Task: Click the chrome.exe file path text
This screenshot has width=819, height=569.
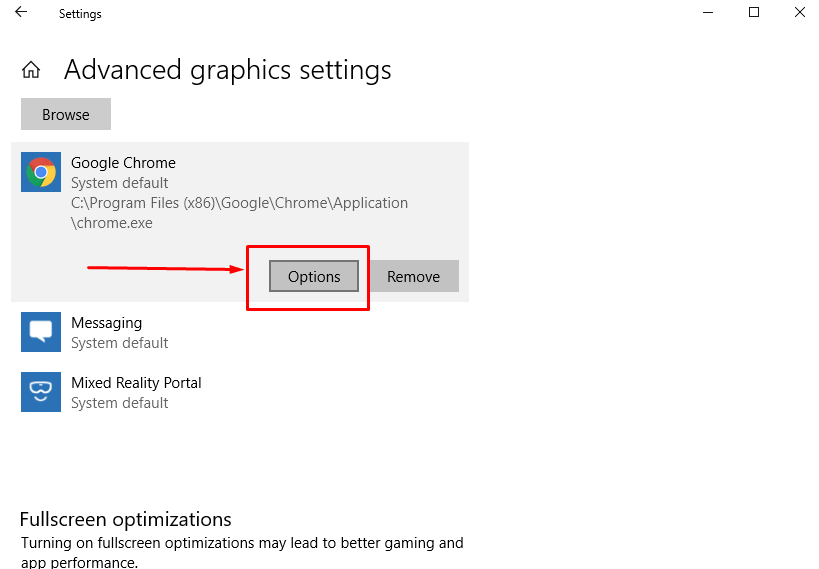Action: pos(239,213)
